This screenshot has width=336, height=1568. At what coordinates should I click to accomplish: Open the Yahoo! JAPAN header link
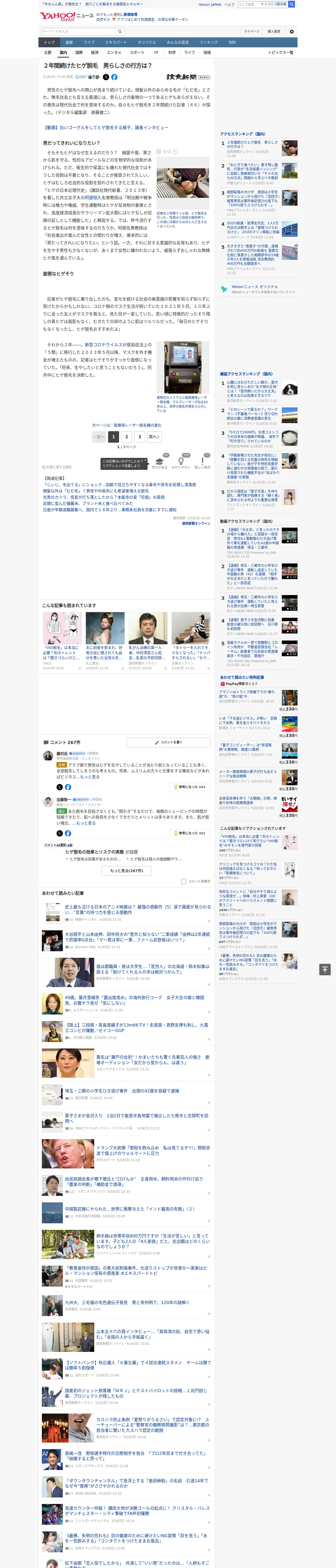coord(210,4)
